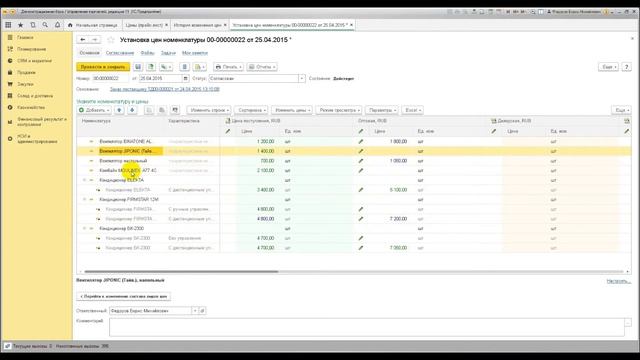Open responsible person field open button

(x=202, y=311)
